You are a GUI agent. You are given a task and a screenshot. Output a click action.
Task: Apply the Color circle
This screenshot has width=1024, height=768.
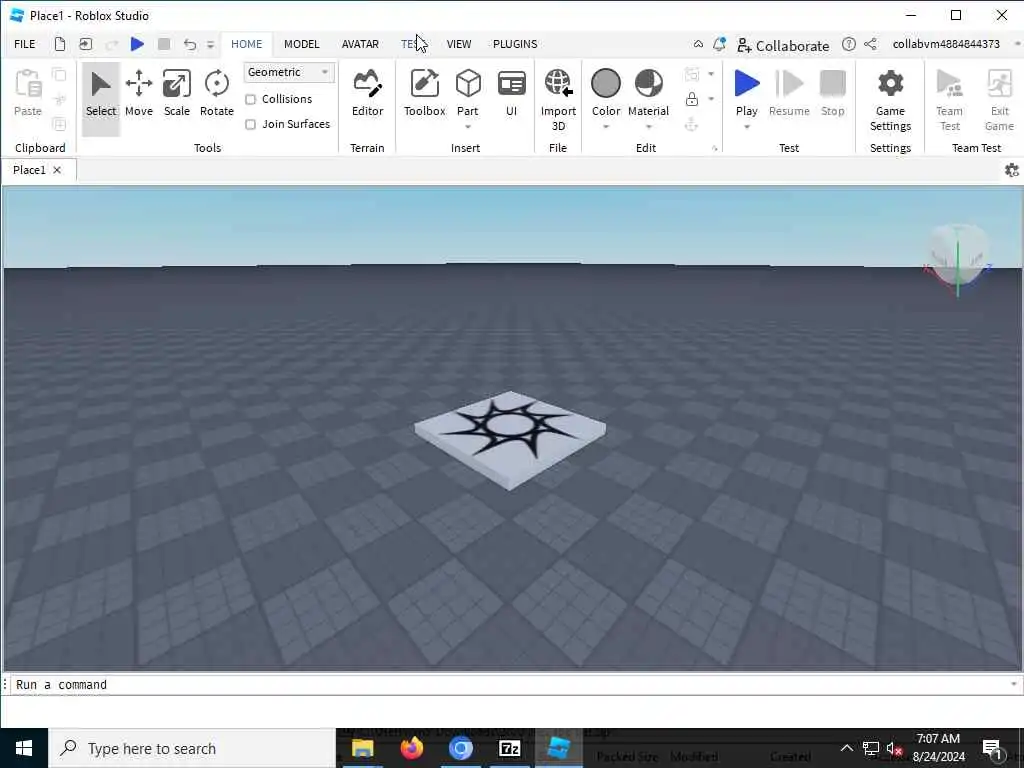click(605, 84)
